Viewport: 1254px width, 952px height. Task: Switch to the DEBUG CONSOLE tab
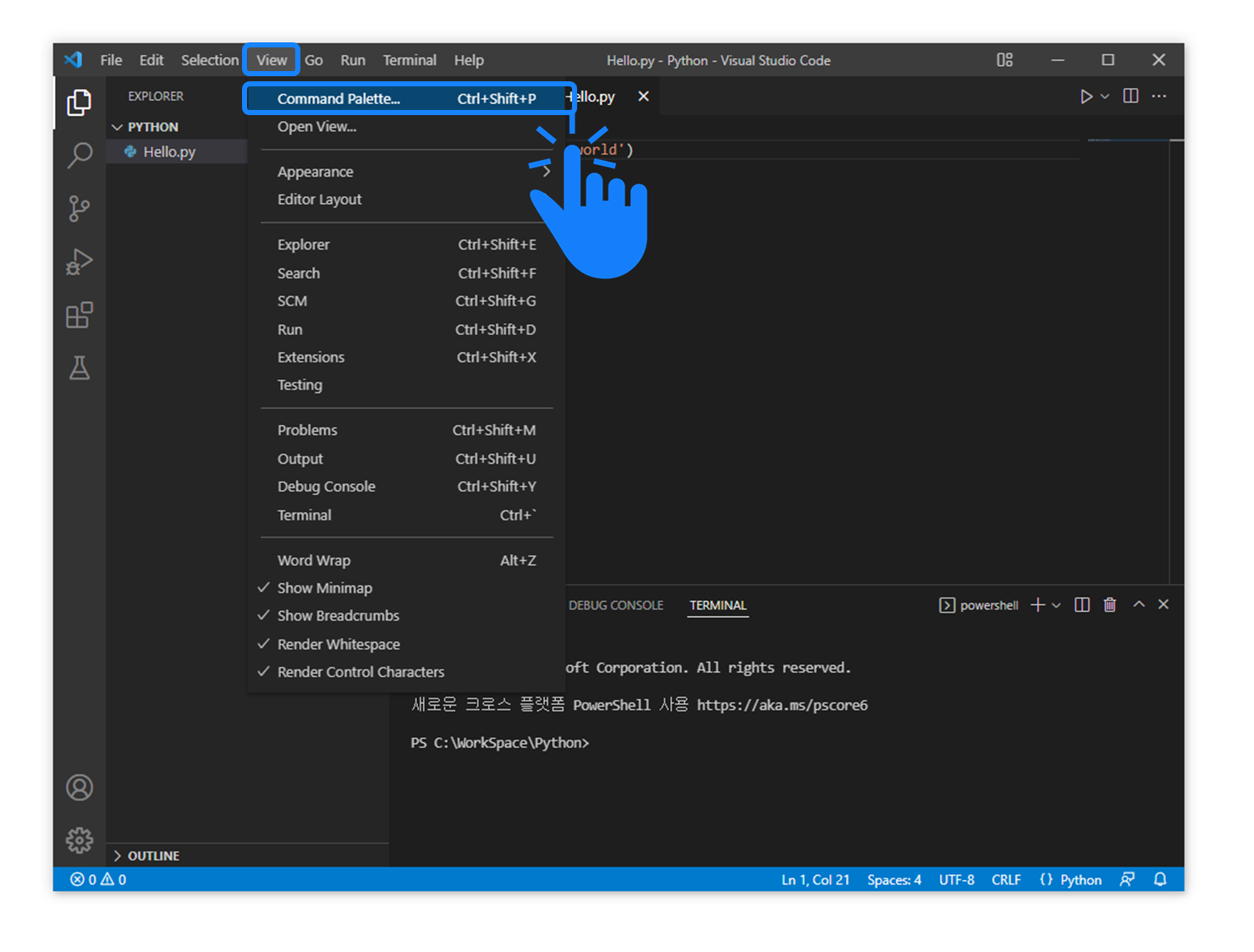tap(616, 605)
